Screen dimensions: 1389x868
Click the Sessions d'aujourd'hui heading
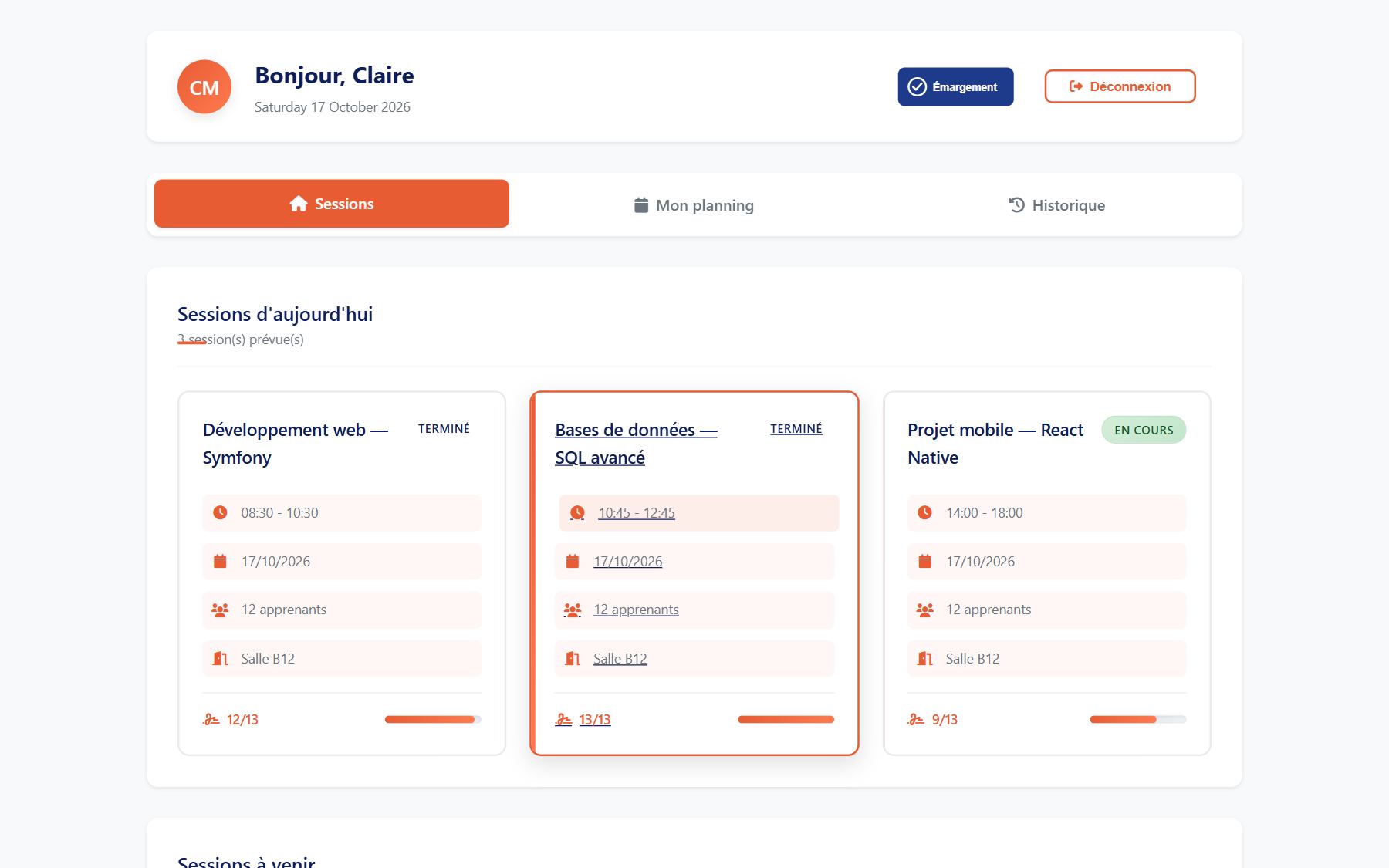click(x=275, y=314)
